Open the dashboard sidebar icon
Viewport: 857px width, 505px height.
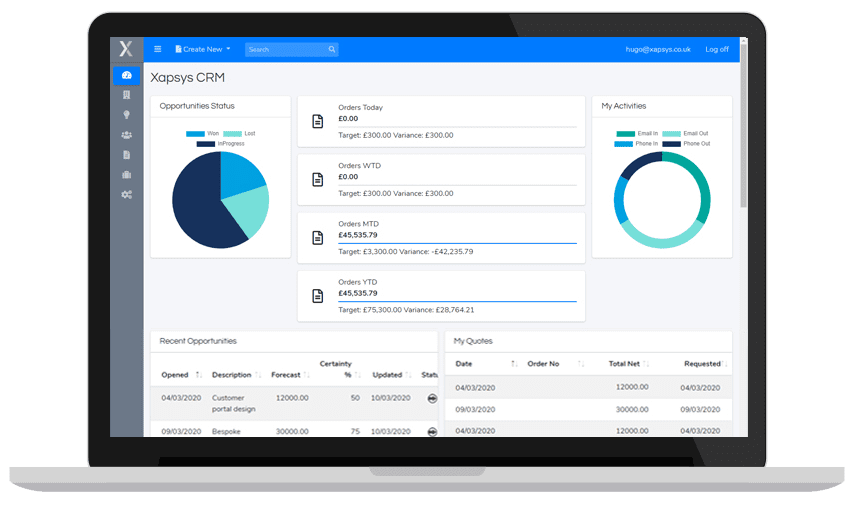[x=126, y=75]
